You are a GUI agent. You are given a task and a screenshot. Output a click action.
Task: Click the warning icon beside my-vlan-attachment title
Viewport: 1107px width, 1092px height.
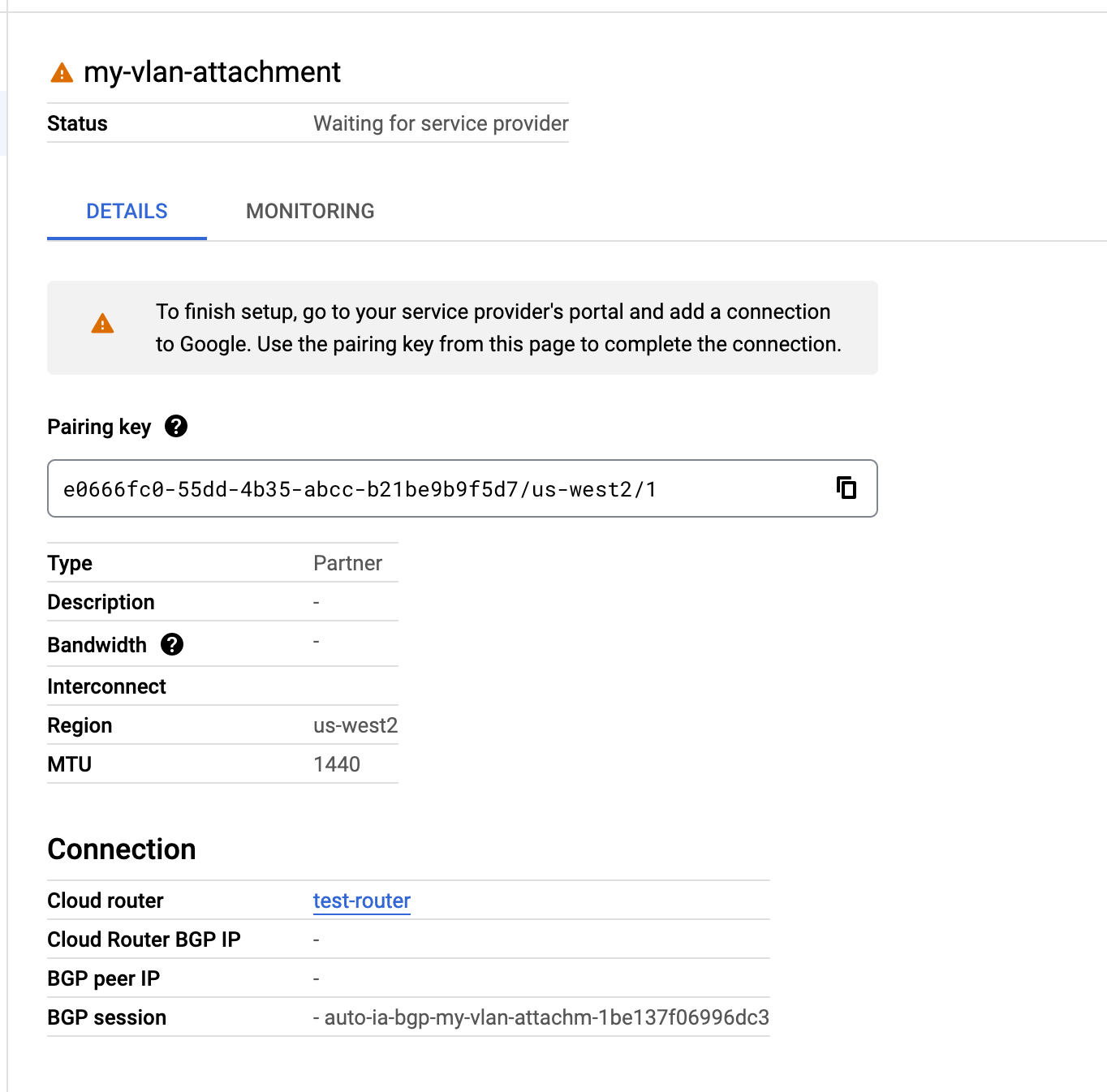(62, 73)
